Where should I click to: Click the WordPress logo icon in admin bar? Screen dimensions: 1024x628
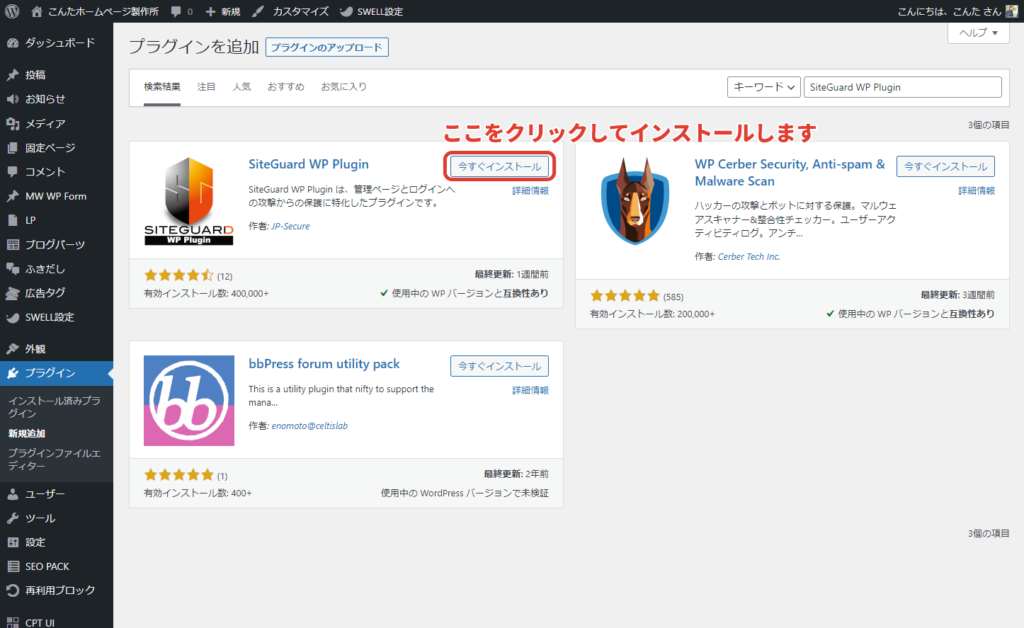coord(12,11)
